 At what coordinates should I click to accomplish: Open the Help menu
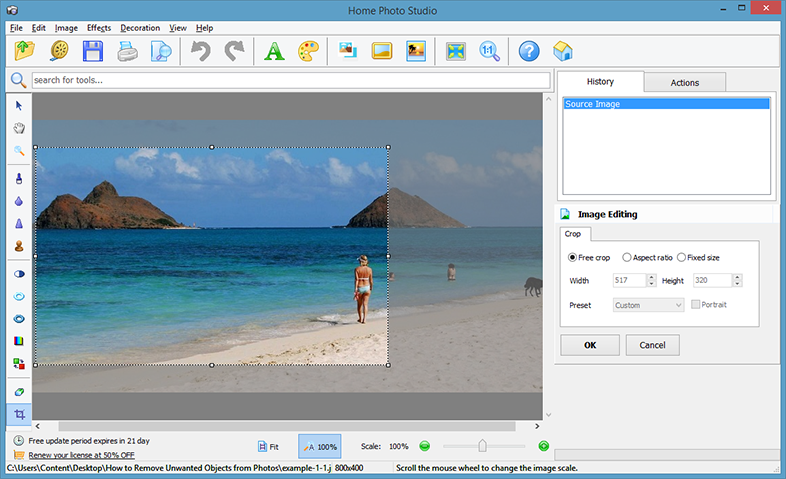204,28
